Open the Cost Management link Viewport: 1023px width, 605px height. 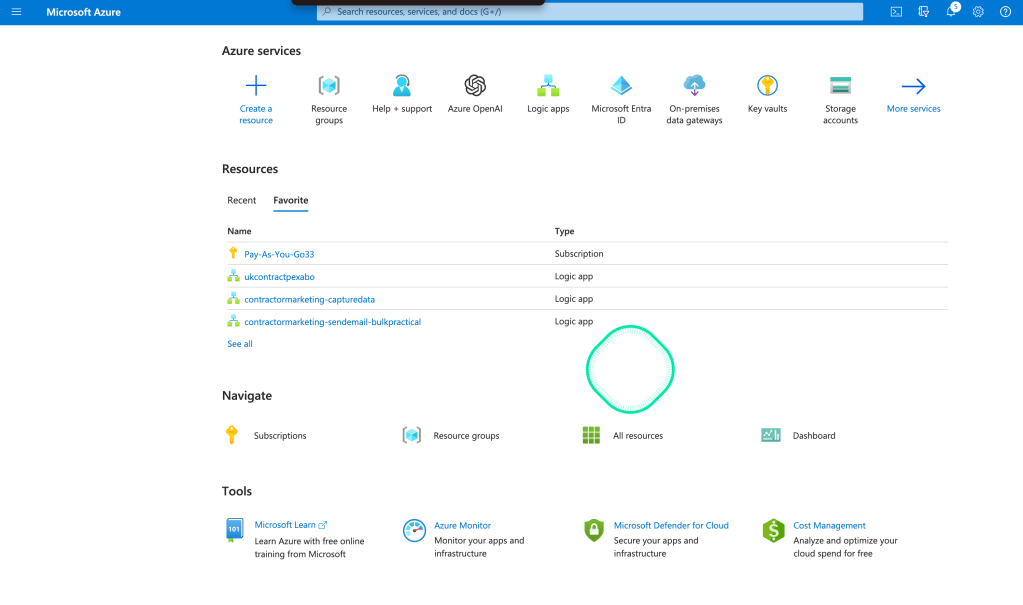[829, 525]
